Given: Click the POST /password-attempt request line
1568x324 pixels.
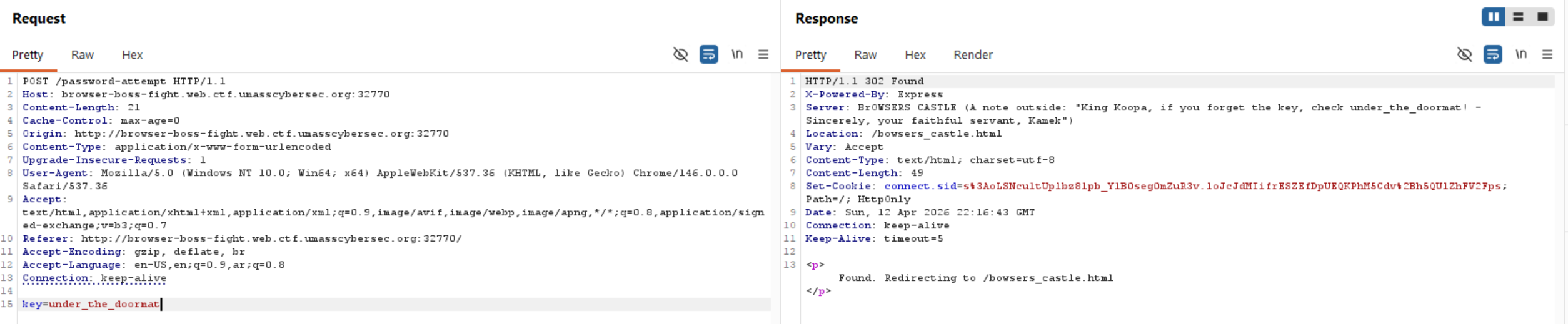Looking at the screenshot, I should (124, 81).
